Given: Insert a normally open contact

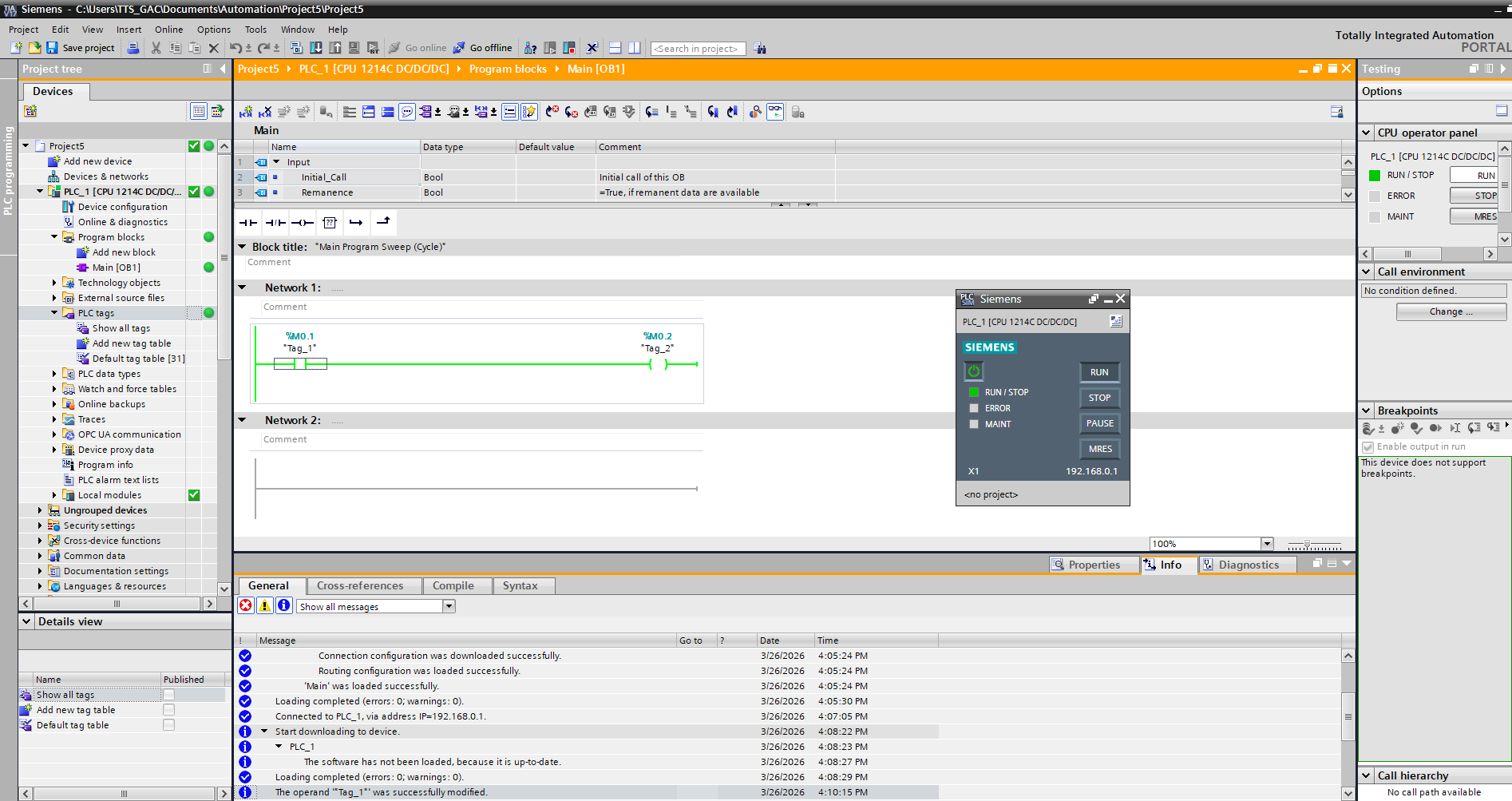Looking at the screenshot, I should point(248,223).
